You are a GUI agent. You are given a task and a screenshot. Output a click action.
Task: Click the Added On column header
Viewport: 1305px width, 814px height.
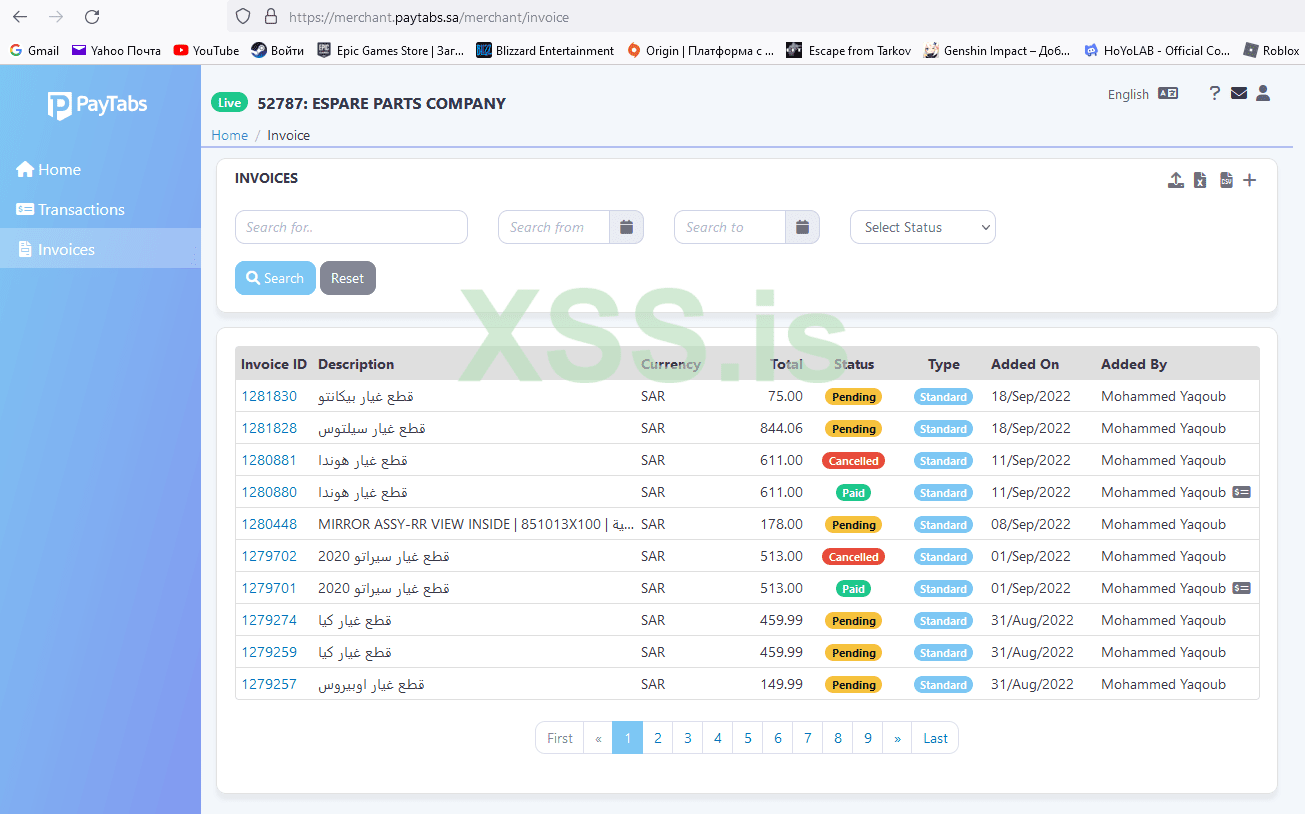click(x=1025, y=364)
